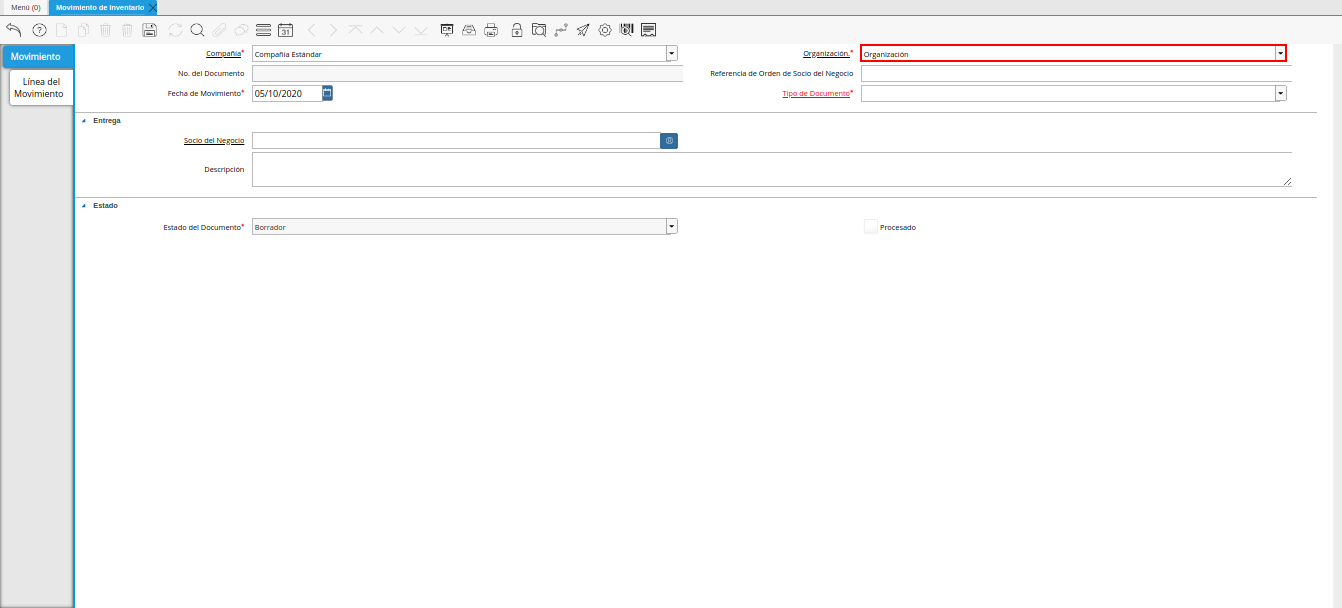The image size is (1342, 608).
Task: Click the Descripción text area
Action: point(772,169)
